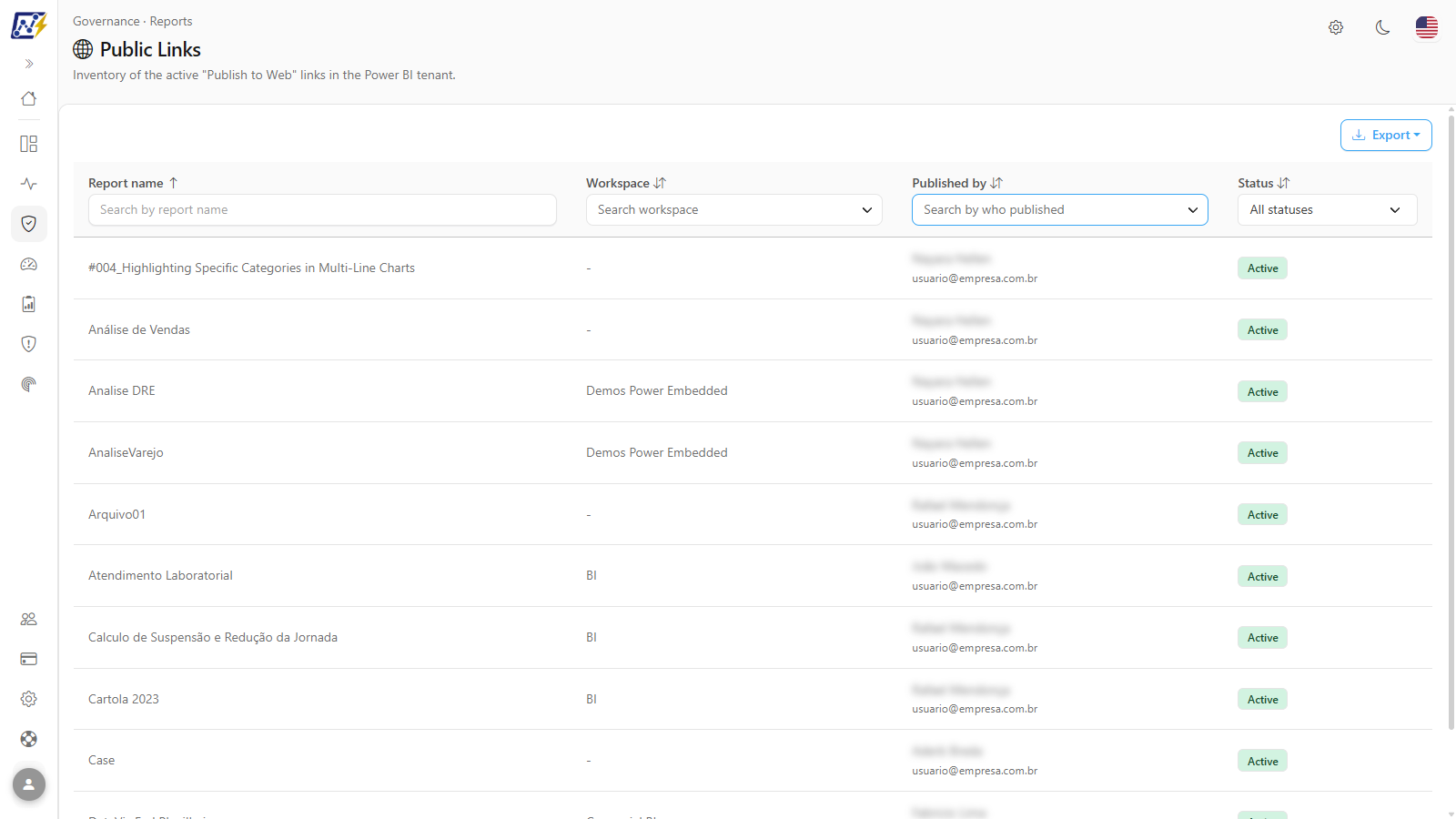Open the billing card icon in sidebar
Image resolution: width=1456 pixels, height=819 pixels.
[29, 659]
